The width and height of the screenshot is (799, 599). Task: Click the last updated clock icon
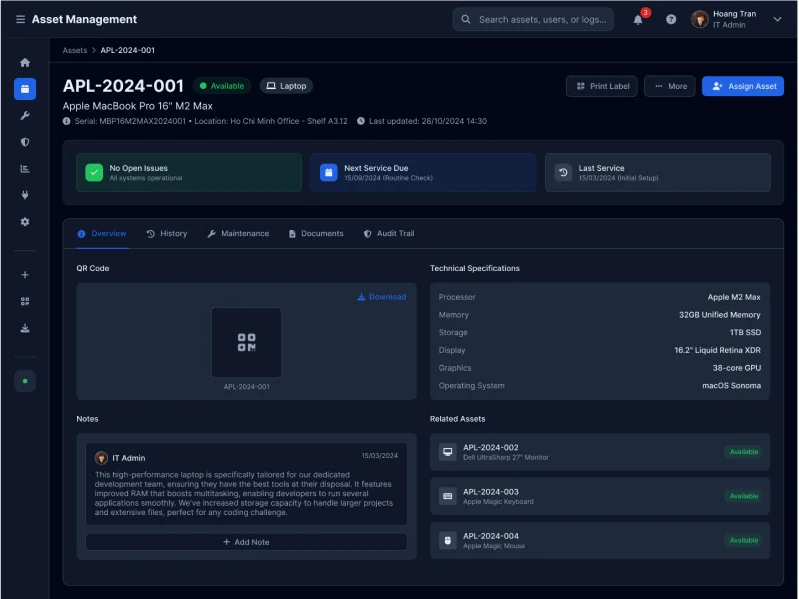361,121
